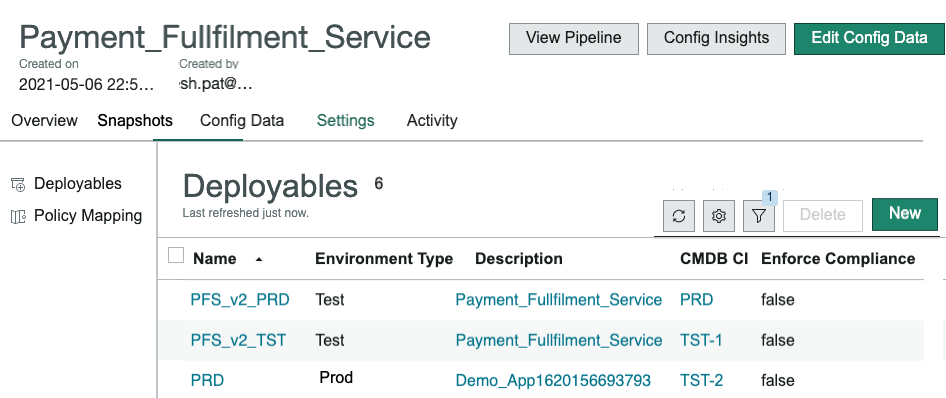The height and width of the screenshot is (398, 946).
Task: Open Payment_Fullfilment_Service link in PFS_v2_TST row
Action: point(559,340)
